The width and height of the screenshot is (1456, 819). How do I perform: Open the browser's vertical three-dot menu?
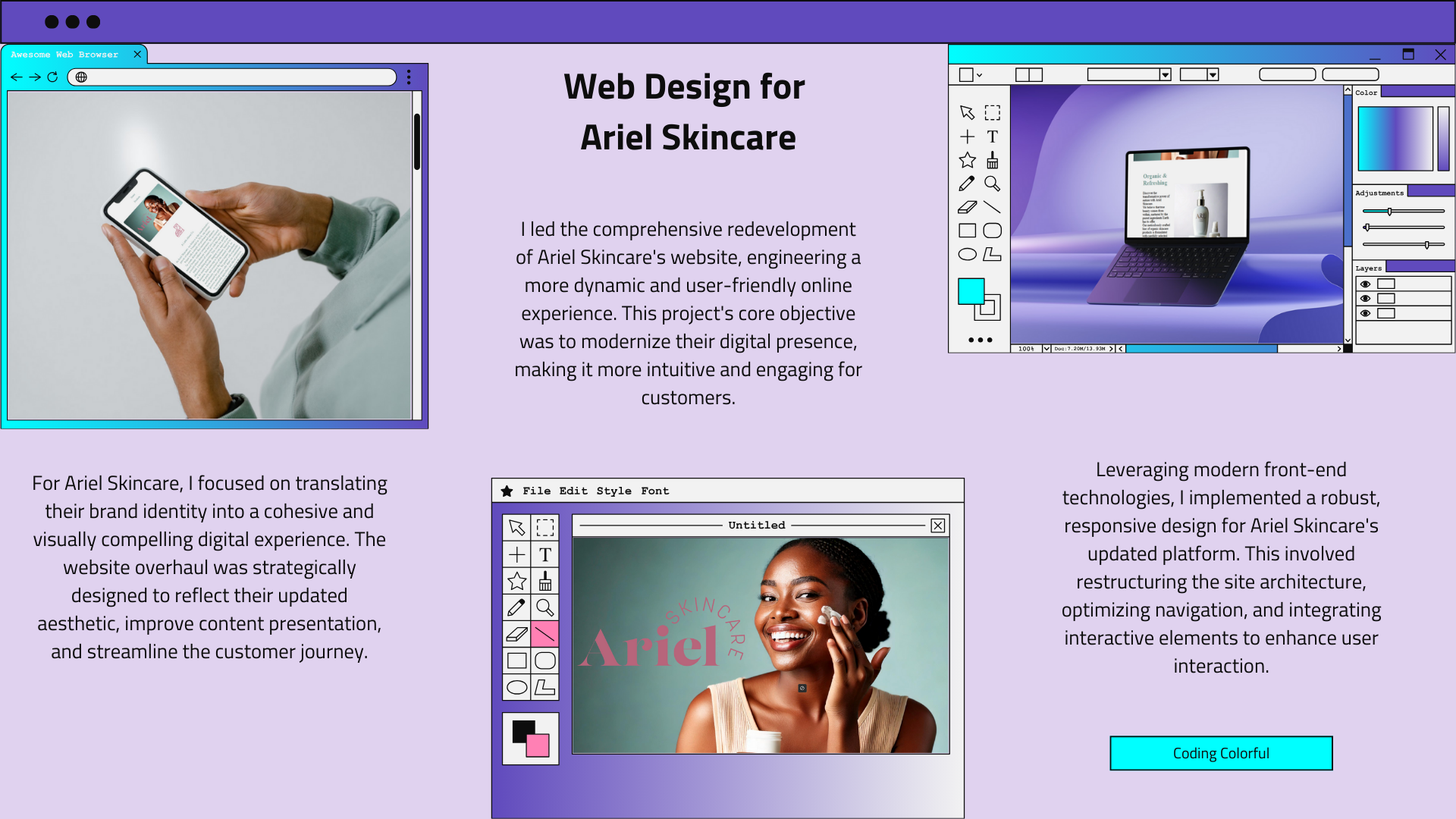point(409,77)
